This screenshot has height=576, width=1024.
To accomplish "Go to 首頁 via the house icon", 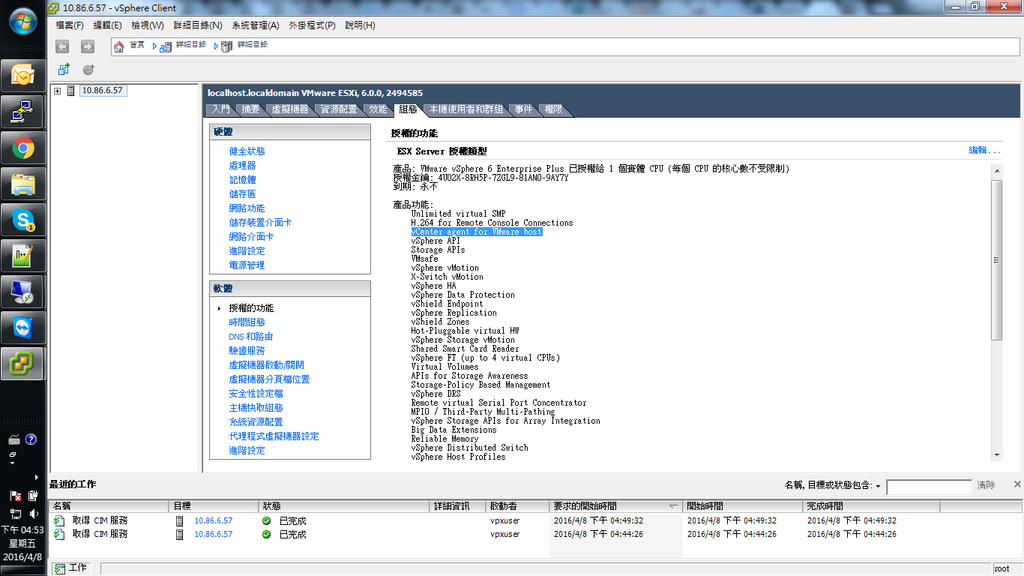I will (x=119, y=46).
